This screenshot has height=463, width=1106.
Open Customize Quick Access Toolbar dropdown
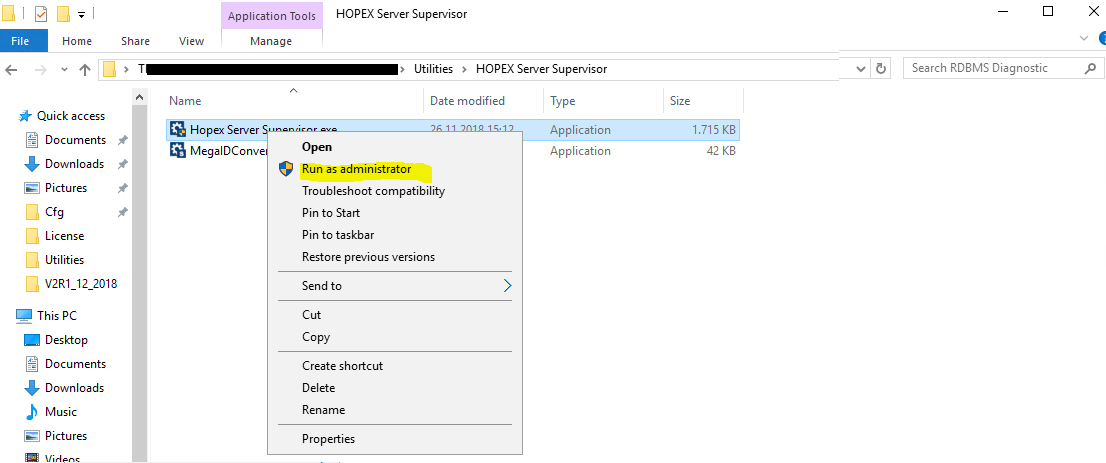coord(81,15)
